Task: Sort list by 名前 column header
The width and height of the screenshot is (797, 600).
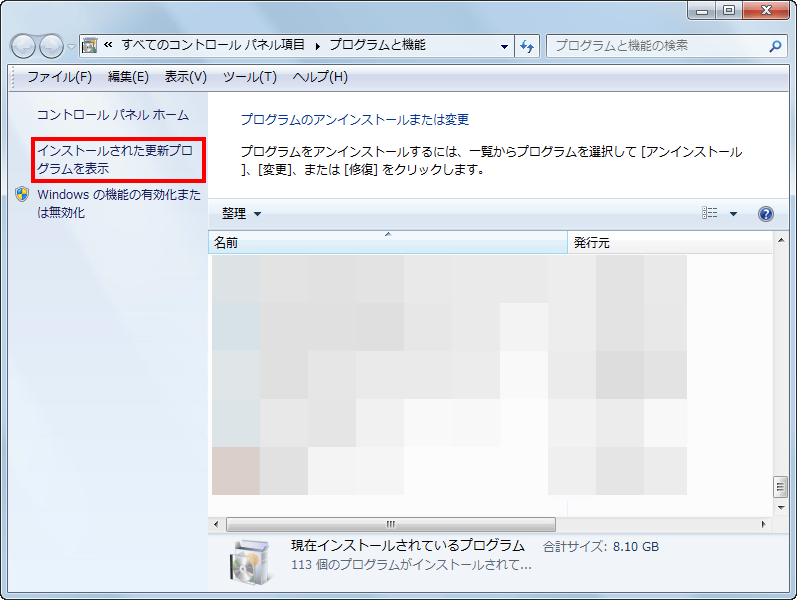Action: click(388, 242)
